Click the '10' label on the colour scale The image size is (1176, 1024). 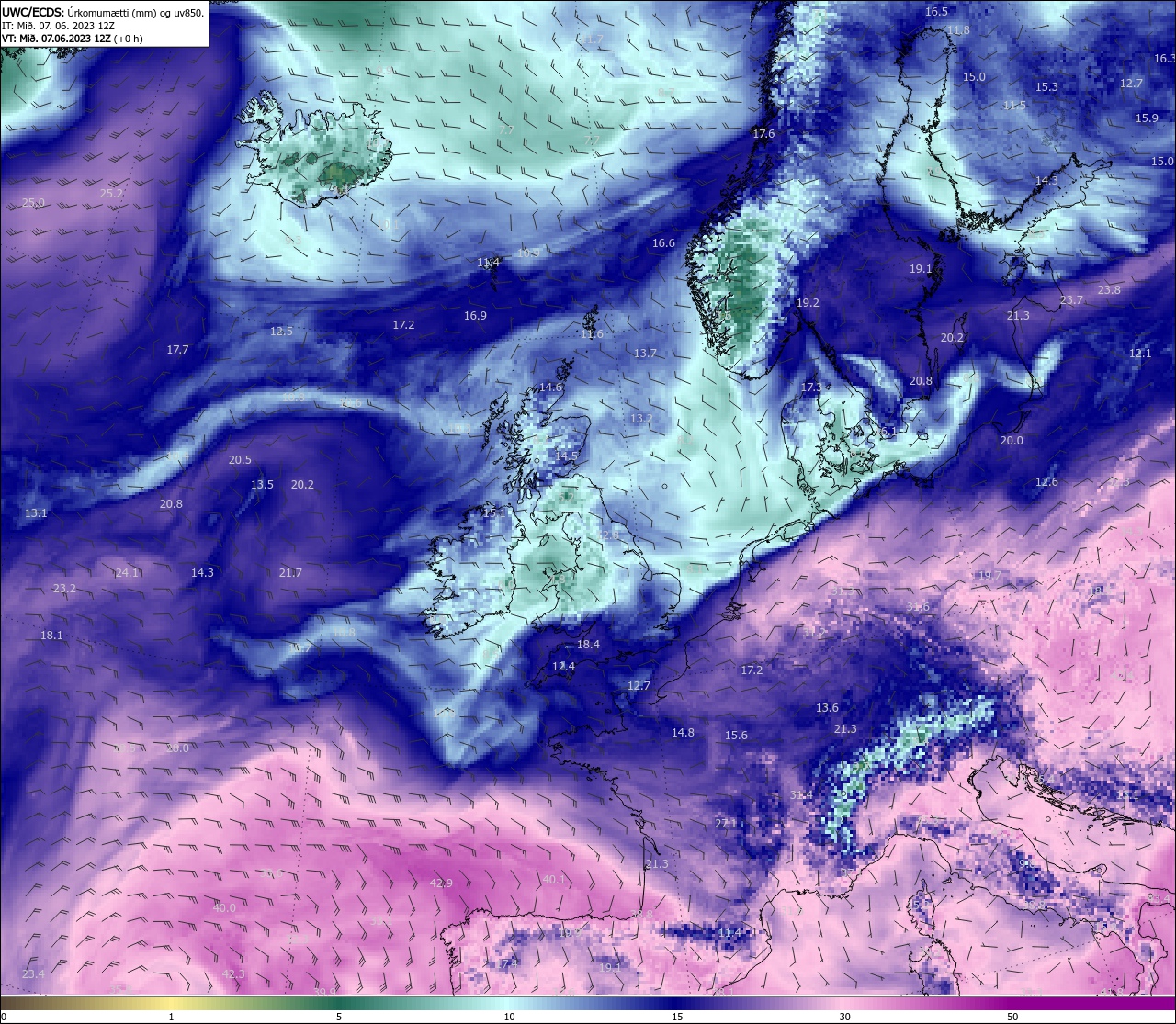(509, 1017)
